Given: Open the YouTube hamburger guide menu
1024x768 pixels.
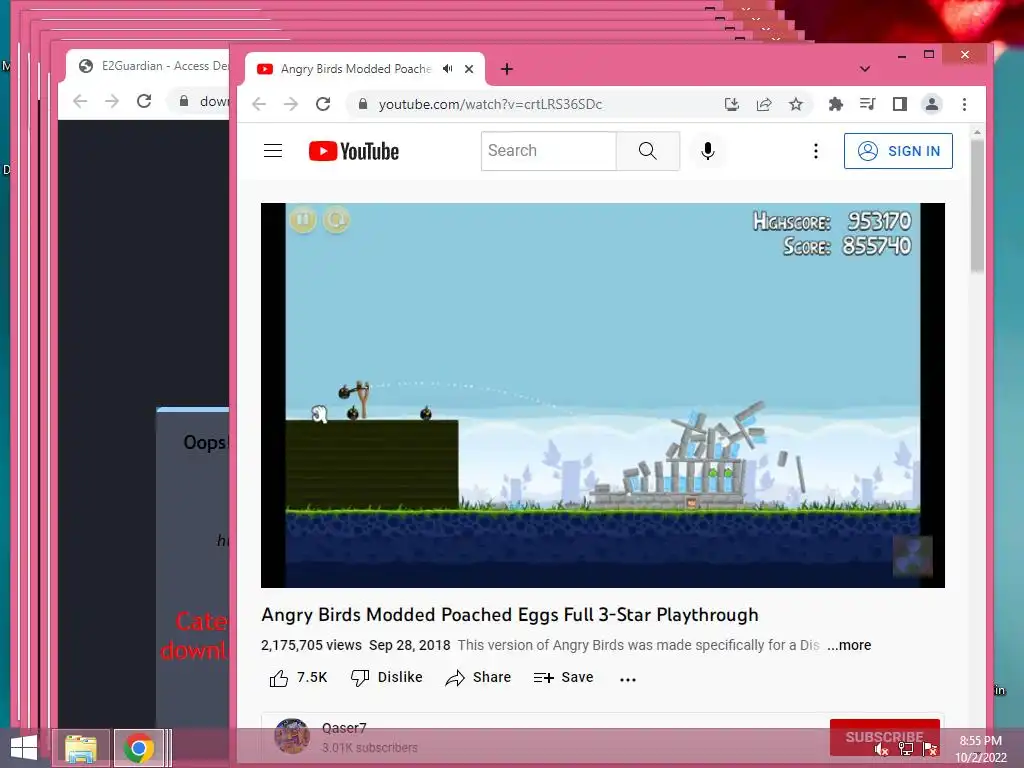Looking at the screenshot, I should point(273,151).
